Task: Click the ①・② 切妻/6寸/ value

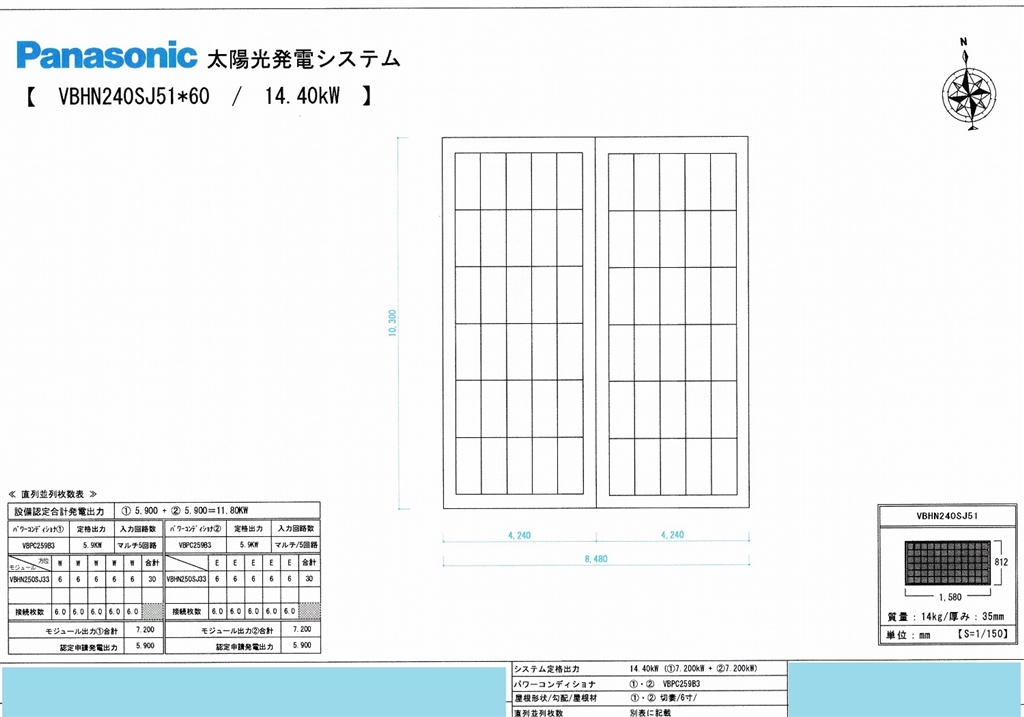Action: click(663, 698)
